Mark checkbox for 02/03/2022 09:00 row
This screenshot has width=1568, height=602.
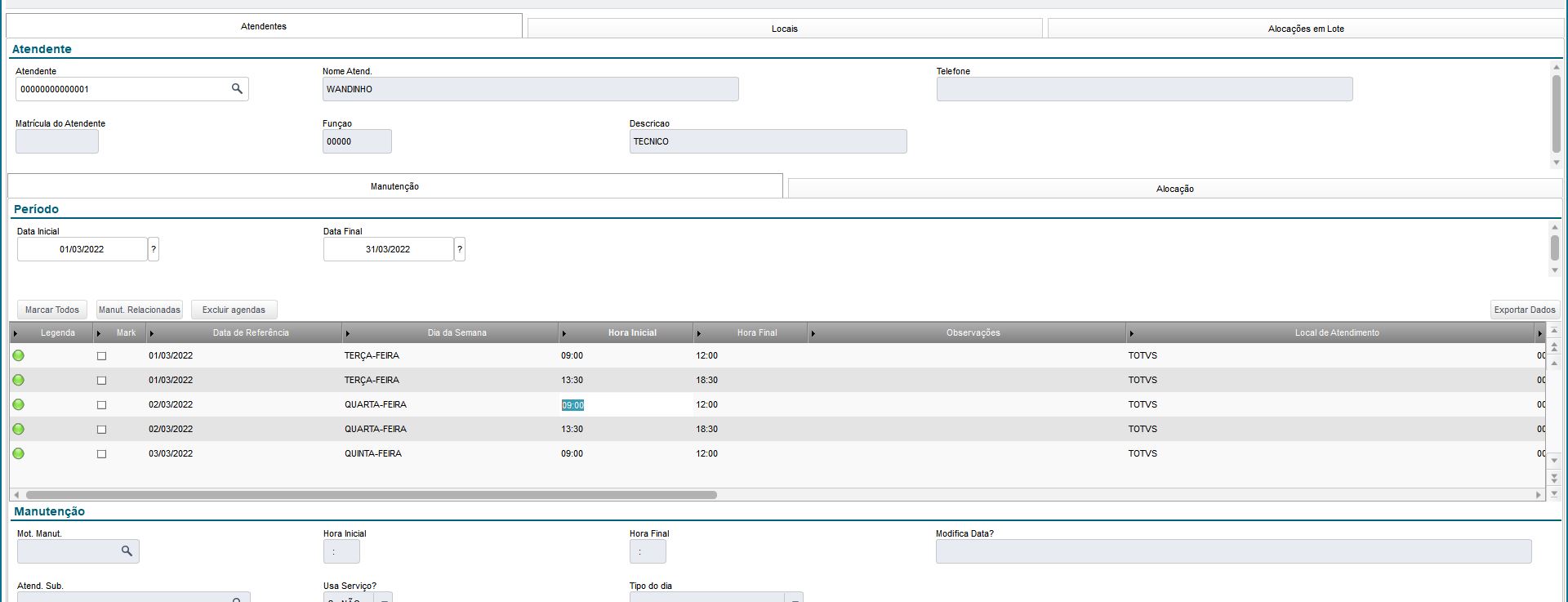click(x=101, y=405)
